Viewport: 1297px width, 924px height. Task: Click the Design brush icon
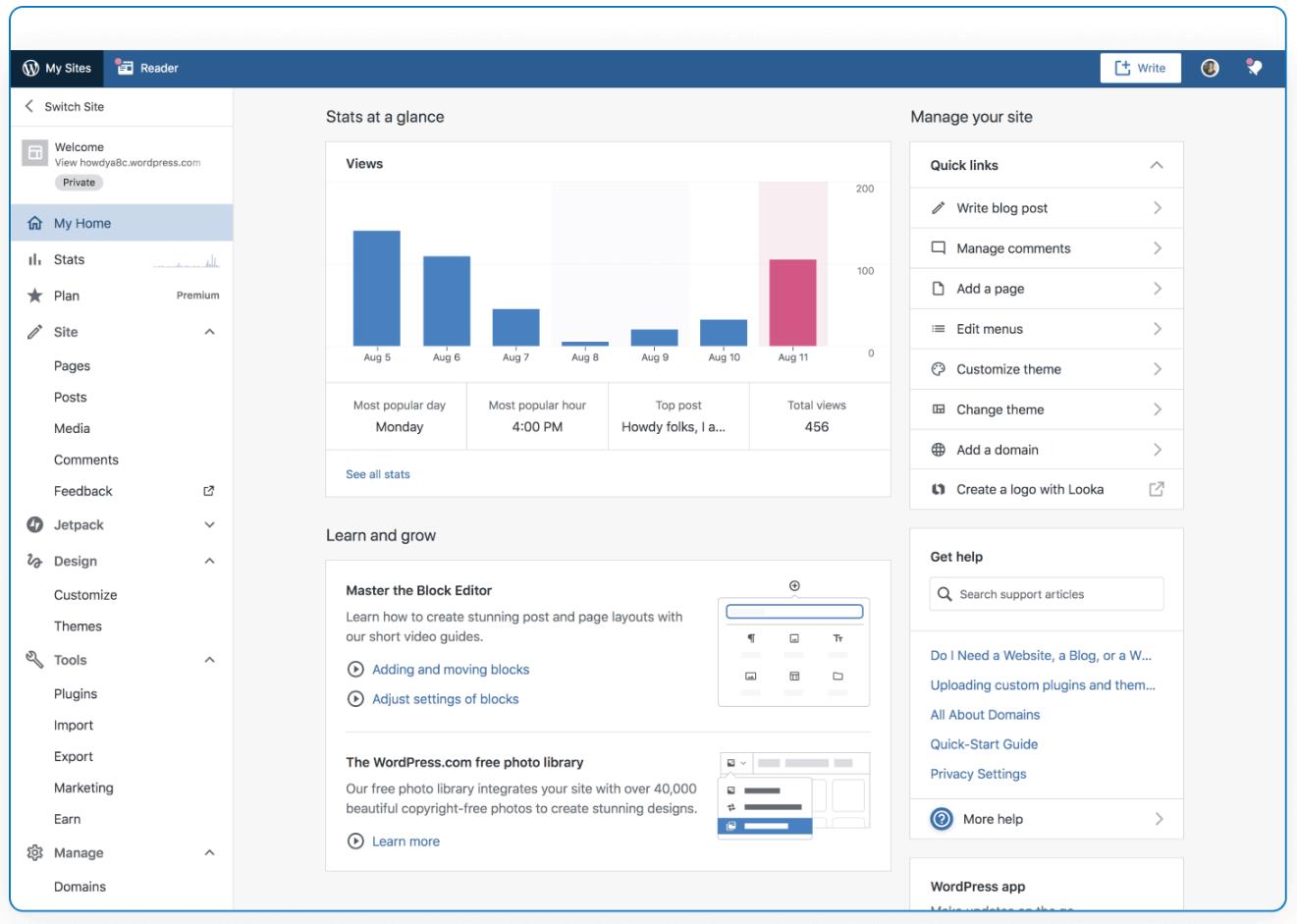click(34, 561)
